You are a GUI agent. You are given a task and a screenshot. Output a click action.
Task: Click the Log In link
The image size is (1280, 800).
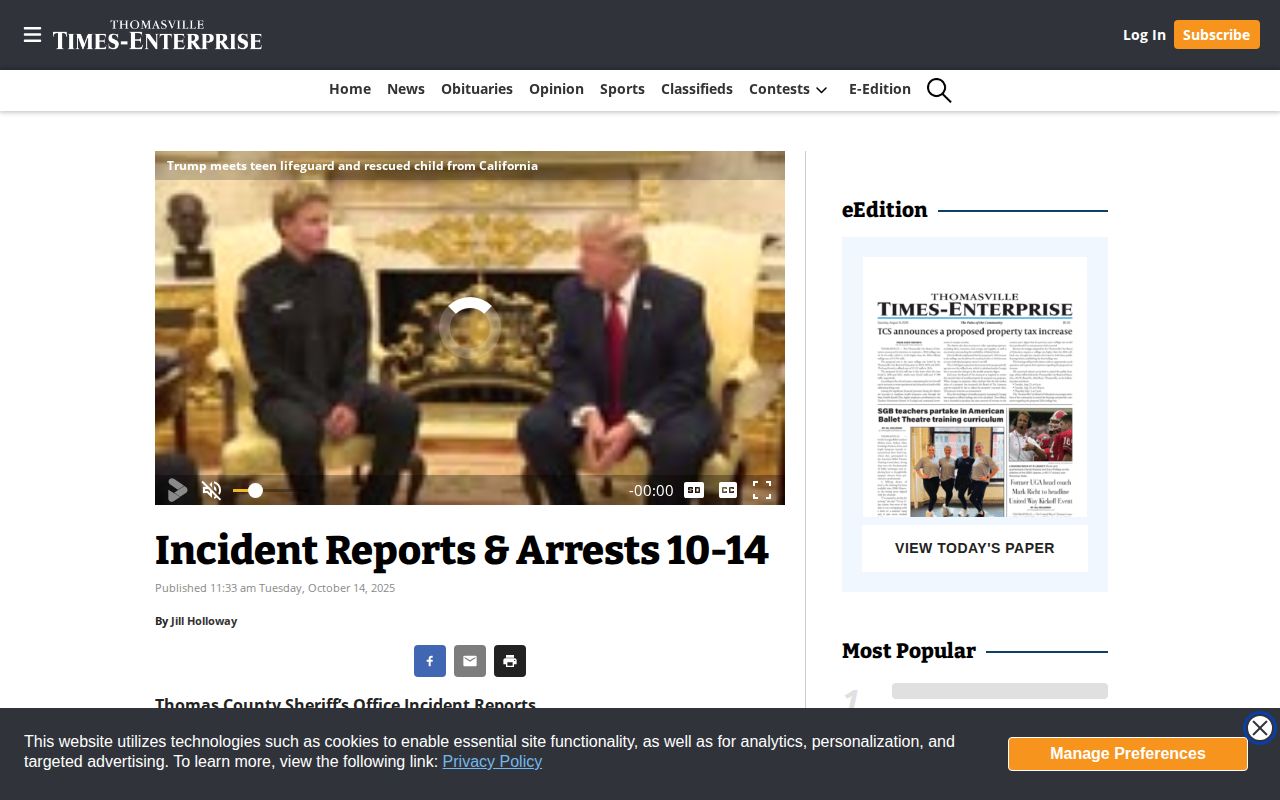(1144, 35)
